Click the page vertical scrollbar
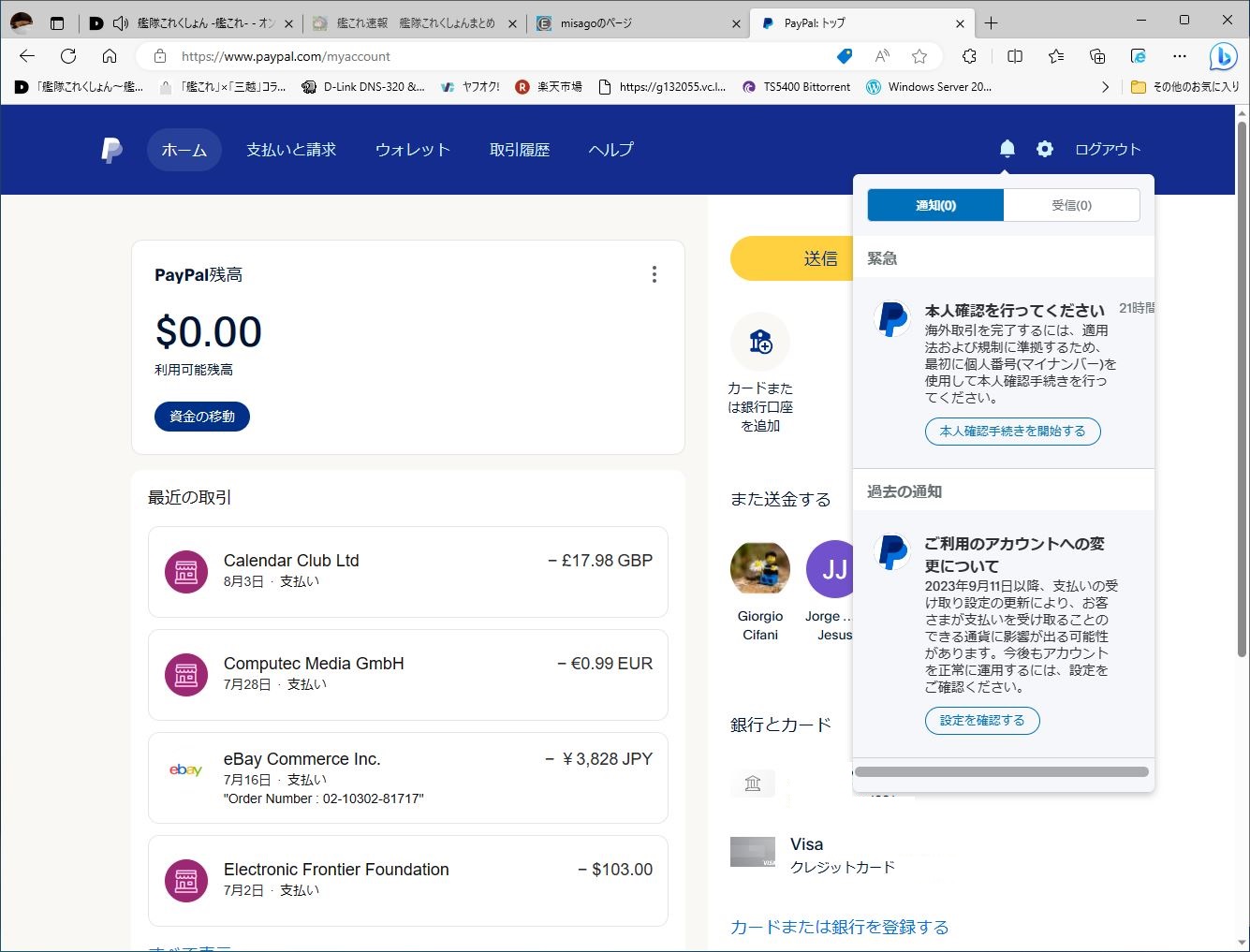Viewport: 1250px width, 952px height. click(1243, 388)
